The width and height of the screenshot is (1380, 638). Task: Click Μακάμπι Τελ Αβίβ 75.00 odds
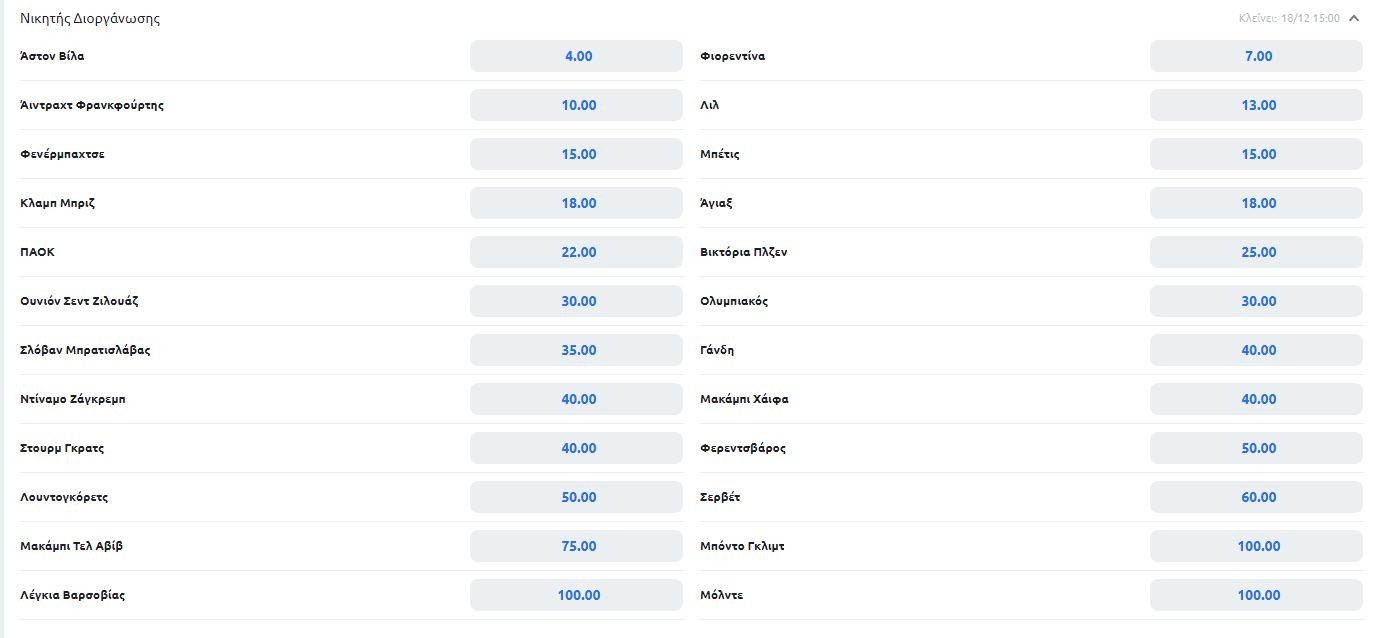click(x=577, y=546)
